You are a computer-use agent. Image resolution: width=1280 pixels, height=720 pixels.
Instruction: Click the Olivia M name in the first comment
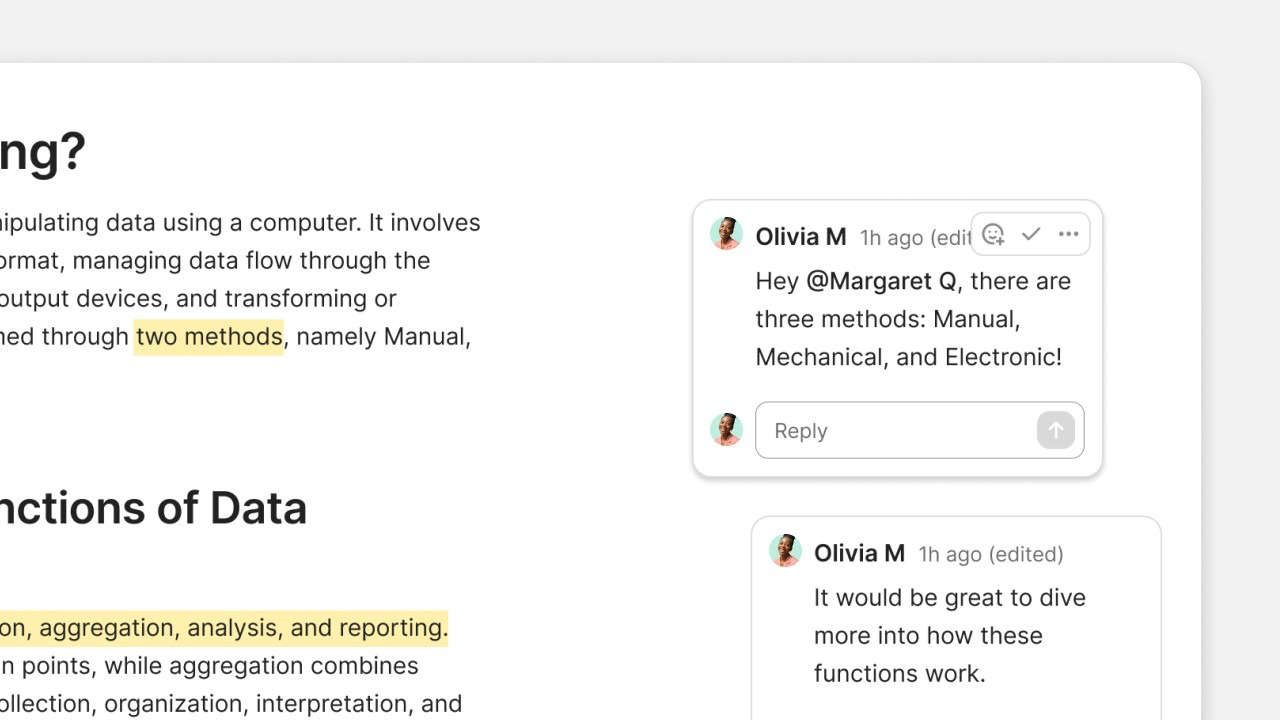801,237
